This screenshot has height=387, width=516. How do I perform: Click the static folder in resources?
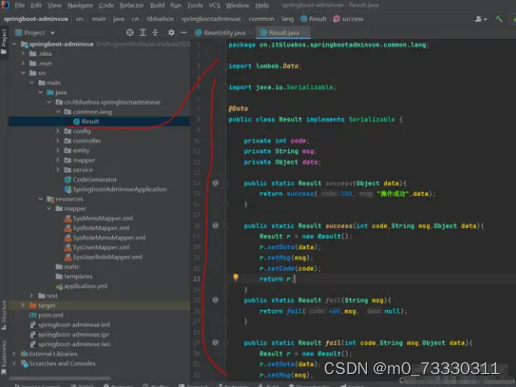pyautogui.click(x=68, y=267)
